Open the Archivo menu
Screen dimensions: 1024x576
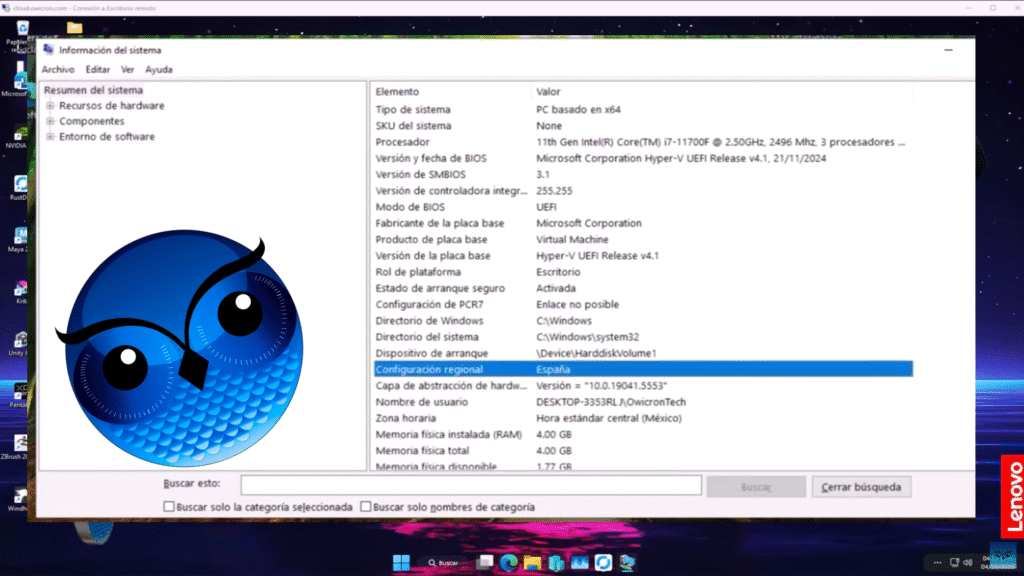pyautogui.click(x=58, y=70)
